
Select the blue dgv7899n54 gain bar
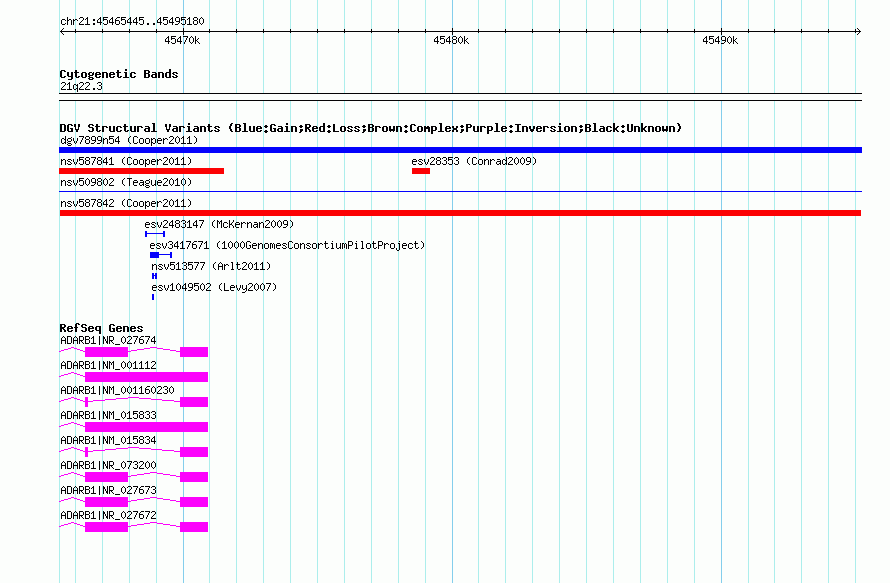point(460,150)
